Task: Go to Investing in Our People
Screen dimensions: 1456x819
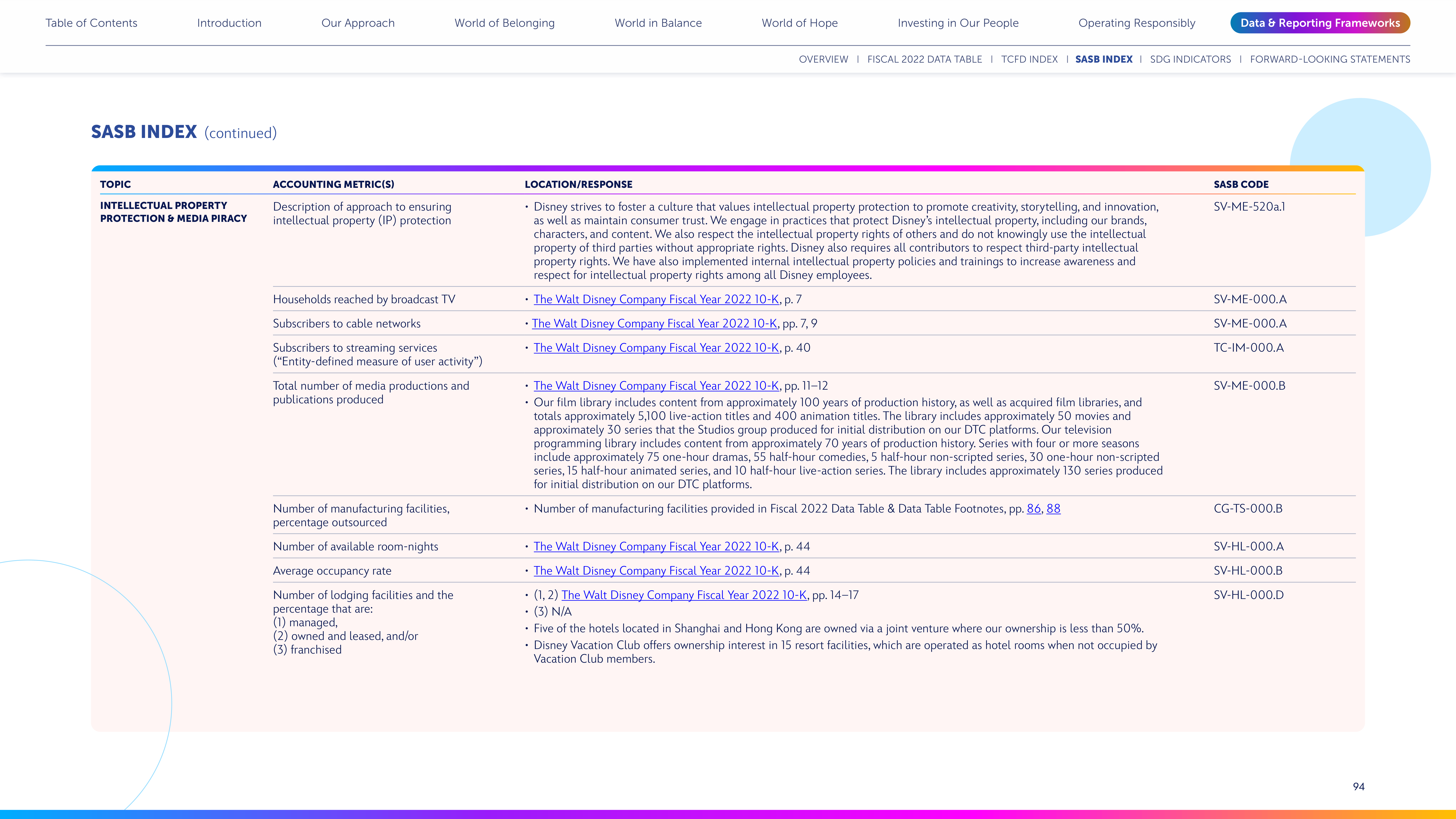Action: pos(958,23)
